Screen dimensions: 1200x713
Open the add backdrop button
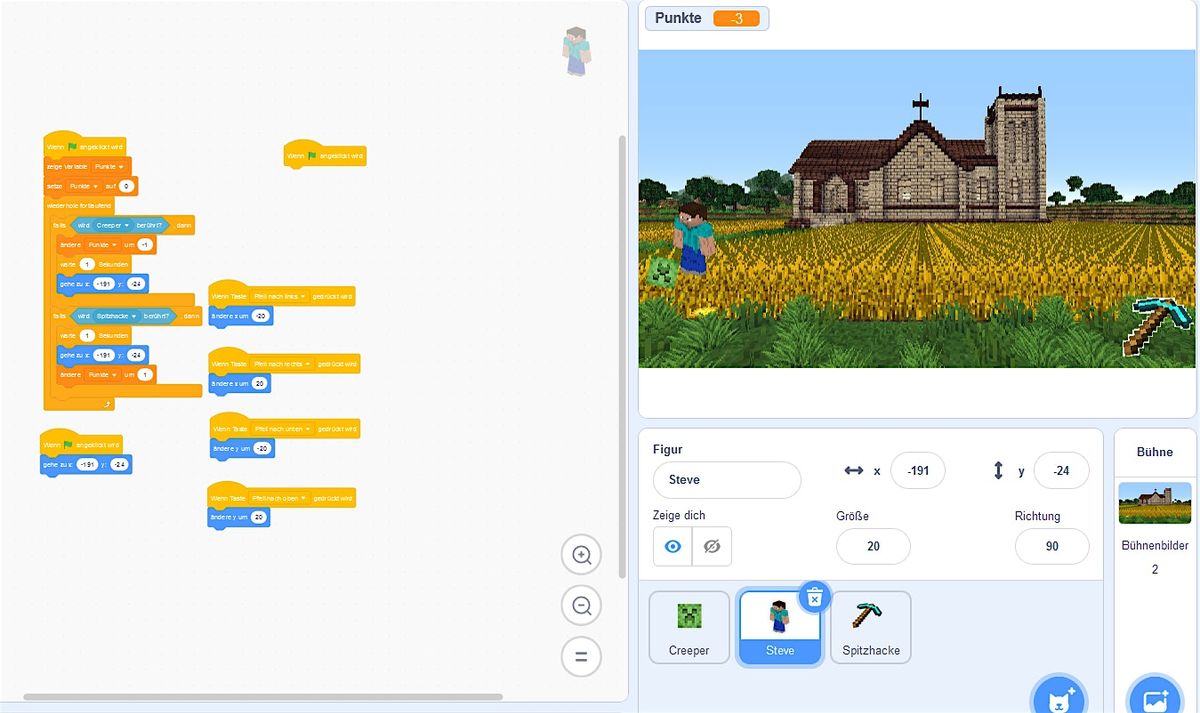1154,696
